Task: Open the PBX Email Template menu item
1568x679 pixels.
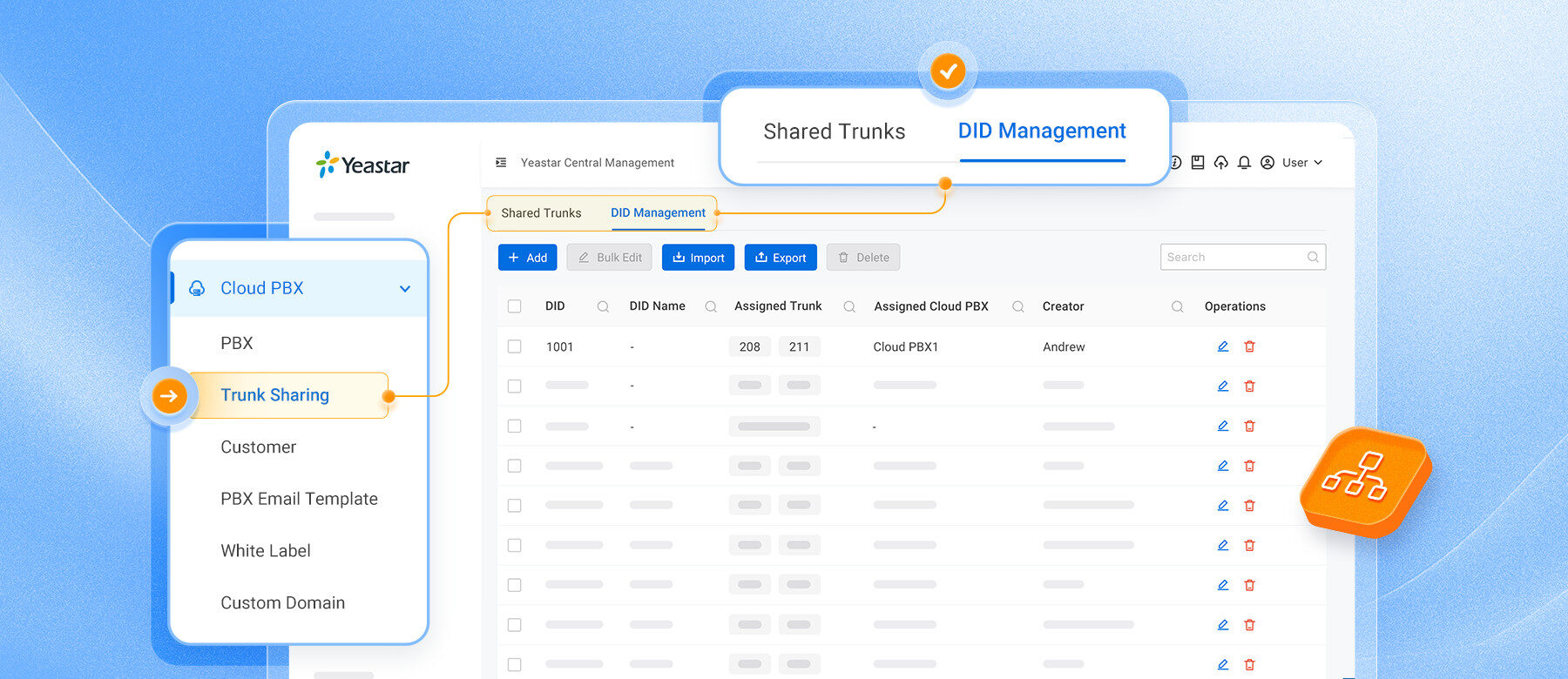Action: [x=299, y=499]
